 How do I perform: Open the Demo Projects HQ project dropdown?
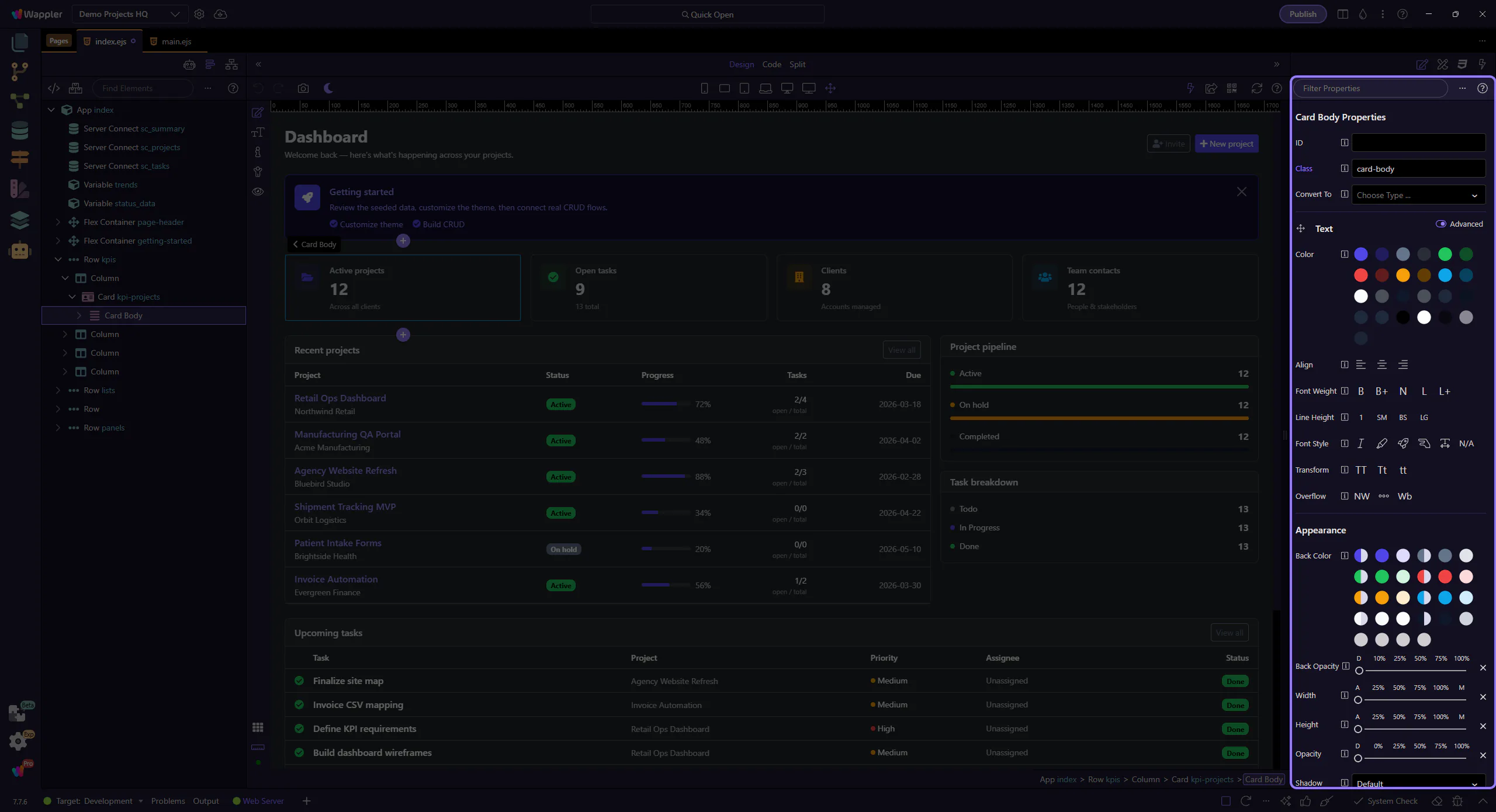point(129,14)
